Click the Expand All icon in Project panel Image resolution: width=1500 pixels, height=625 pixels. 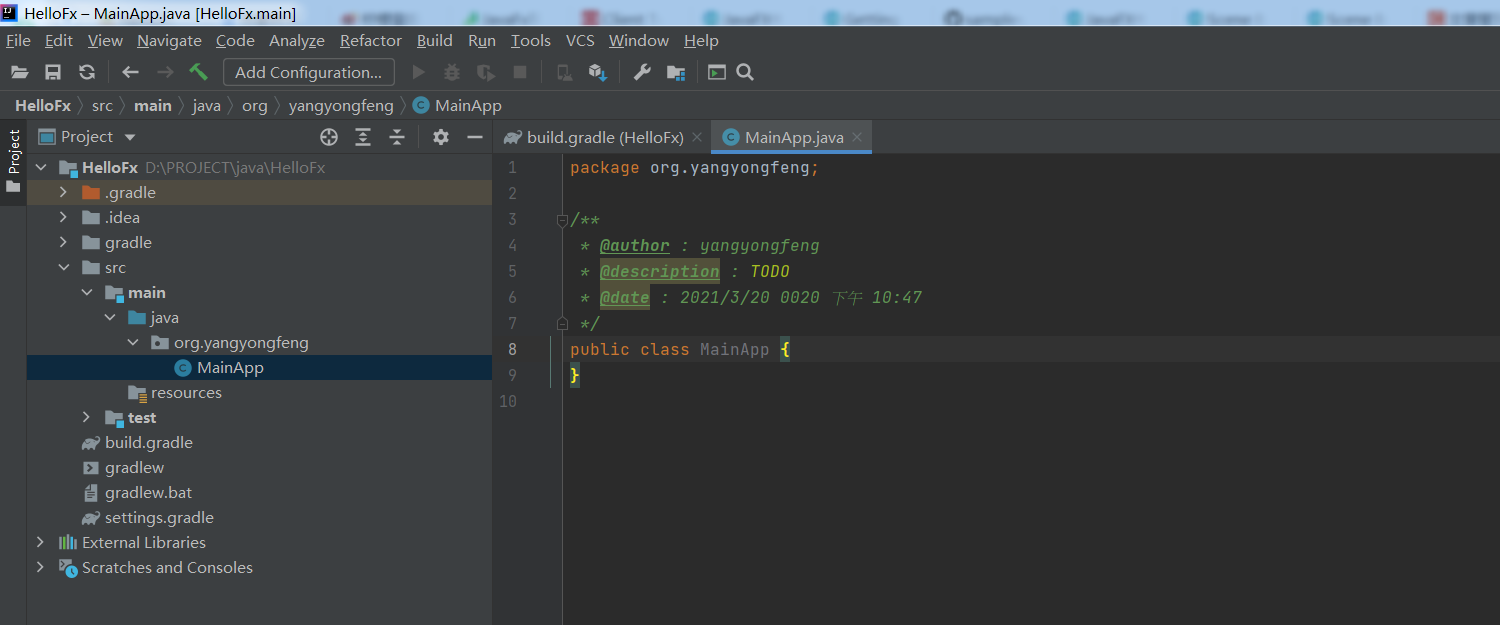coord(363,137)
